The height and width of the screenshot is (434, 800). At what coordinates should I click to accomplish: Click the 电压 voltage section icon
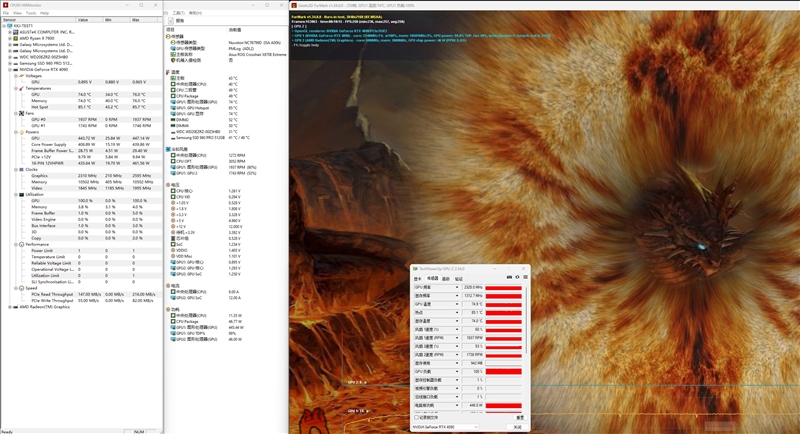168,185
